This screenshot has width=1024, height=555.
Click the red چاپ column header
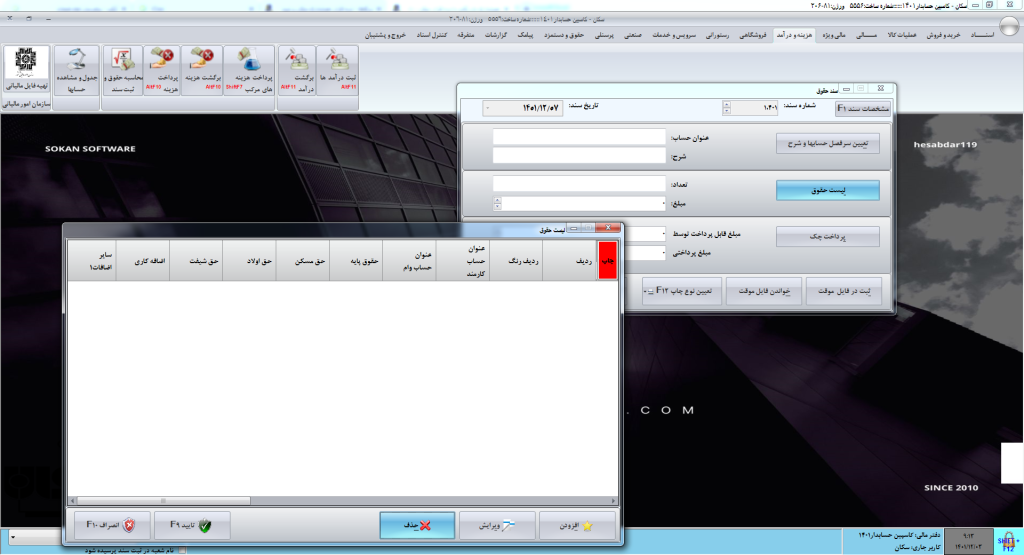608,261
